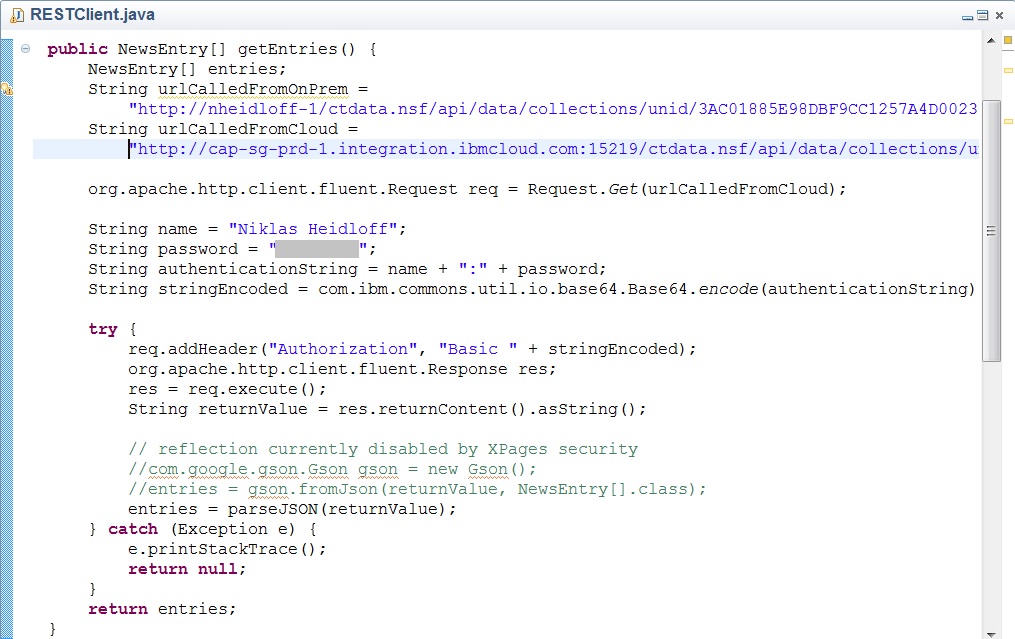Click the vertical scrollbar up arrow
The height and width of the screenshot is (639, 1015).
tap(990, 41)
